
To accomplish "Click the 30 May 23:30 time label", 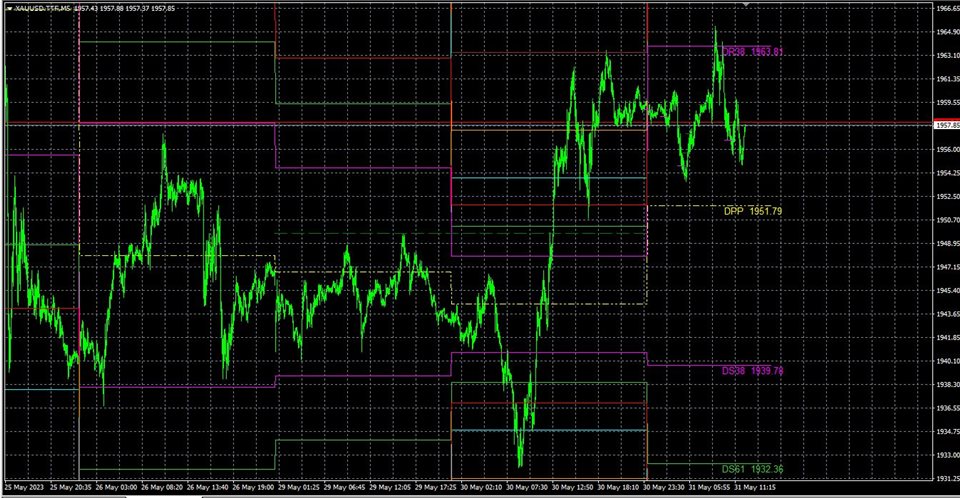I will 664,488.
